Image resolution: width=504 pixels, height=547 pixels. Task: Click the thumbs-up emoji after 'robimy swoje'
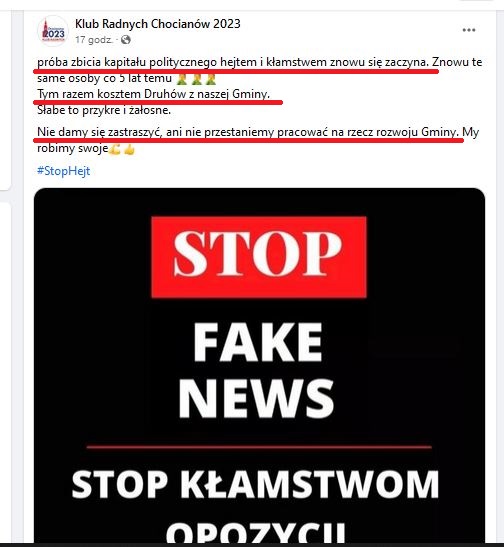tap(129, 149)
